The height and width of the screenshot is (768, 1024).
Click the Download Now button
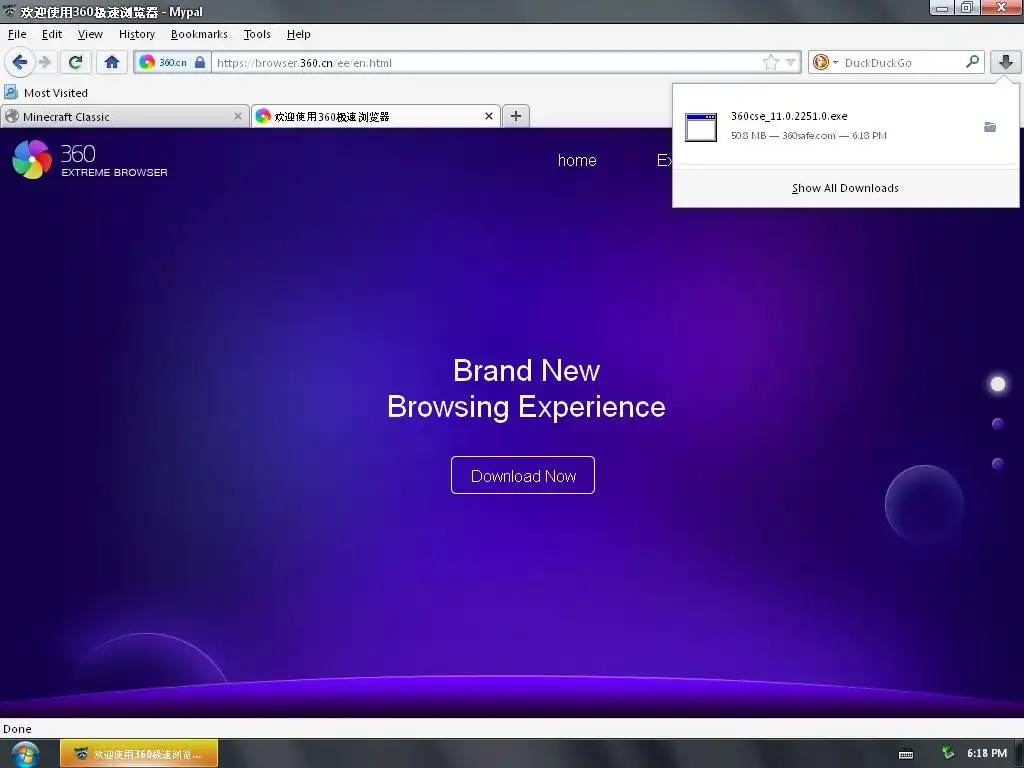click(x=522, y=475)
